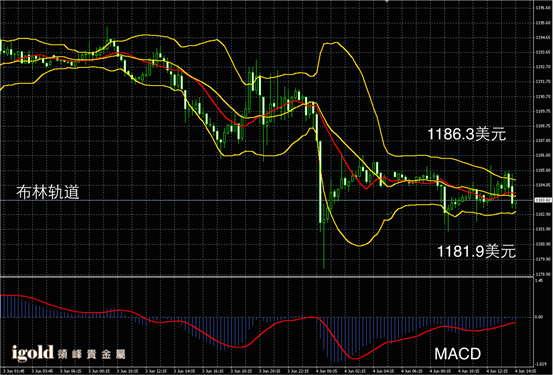
Task: Click the 1181.9美元 support annotation
Action: tap(476, 252)
